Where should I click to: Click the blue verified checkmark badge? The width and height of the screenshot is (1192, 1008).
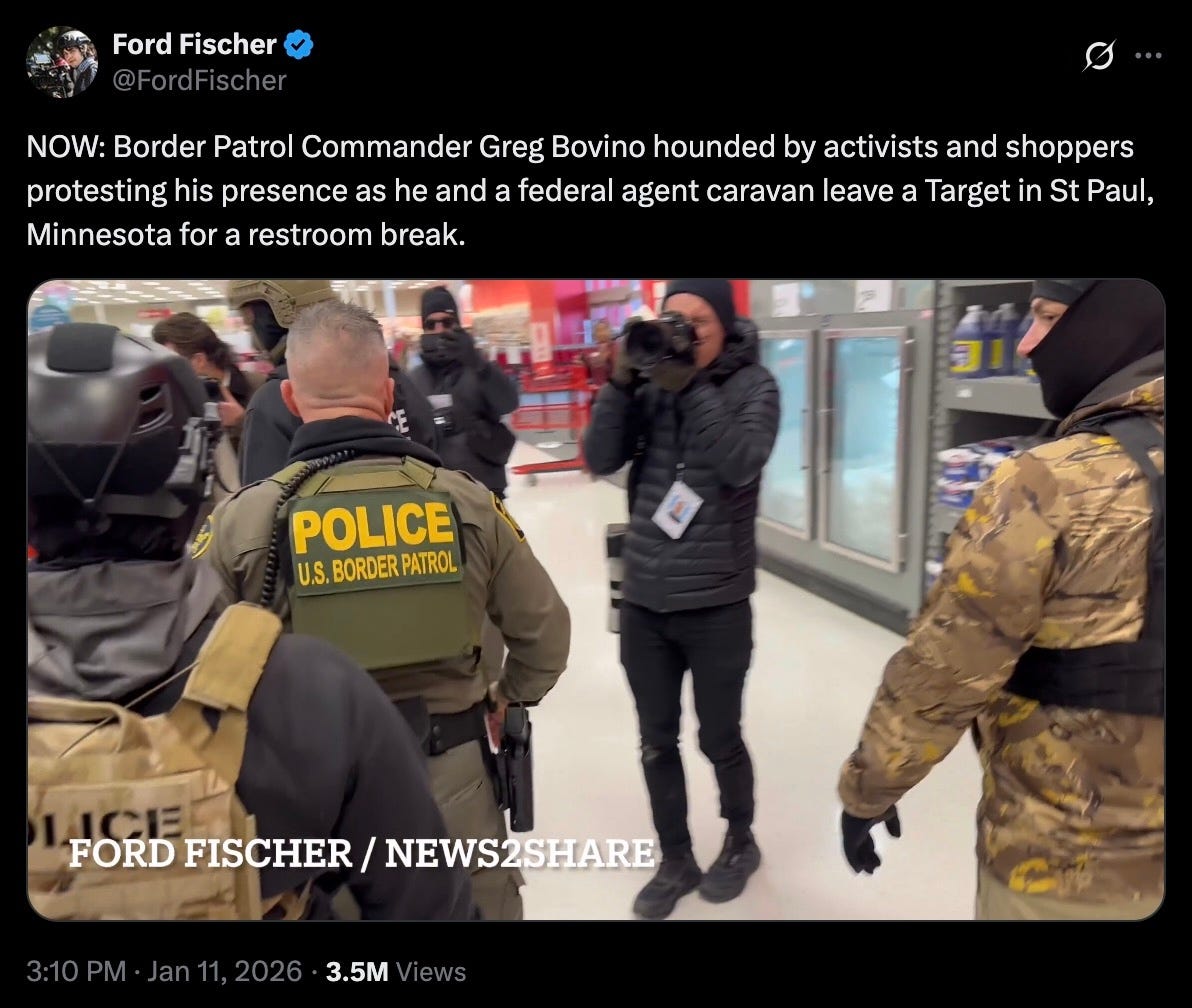[299, 45]
